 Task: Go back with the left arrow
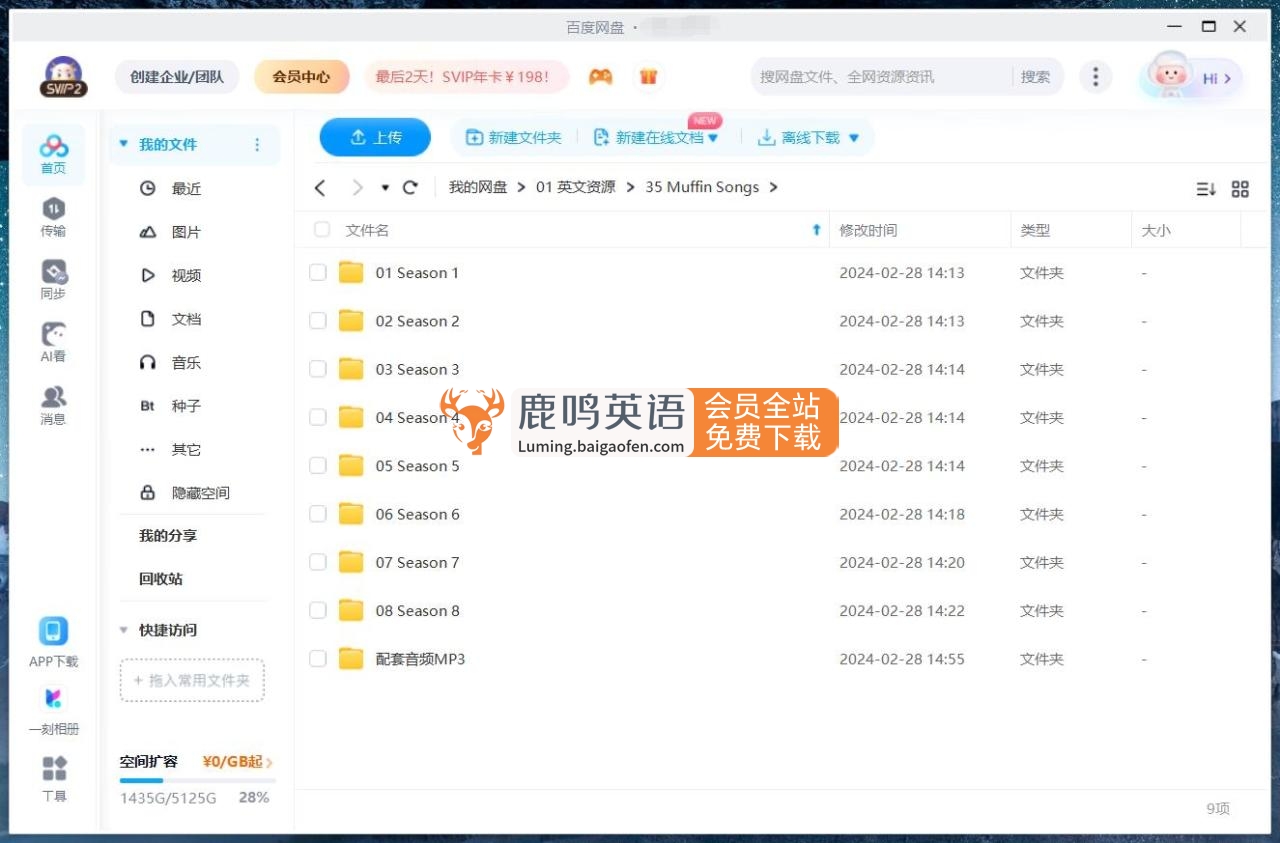coord(320,187)
